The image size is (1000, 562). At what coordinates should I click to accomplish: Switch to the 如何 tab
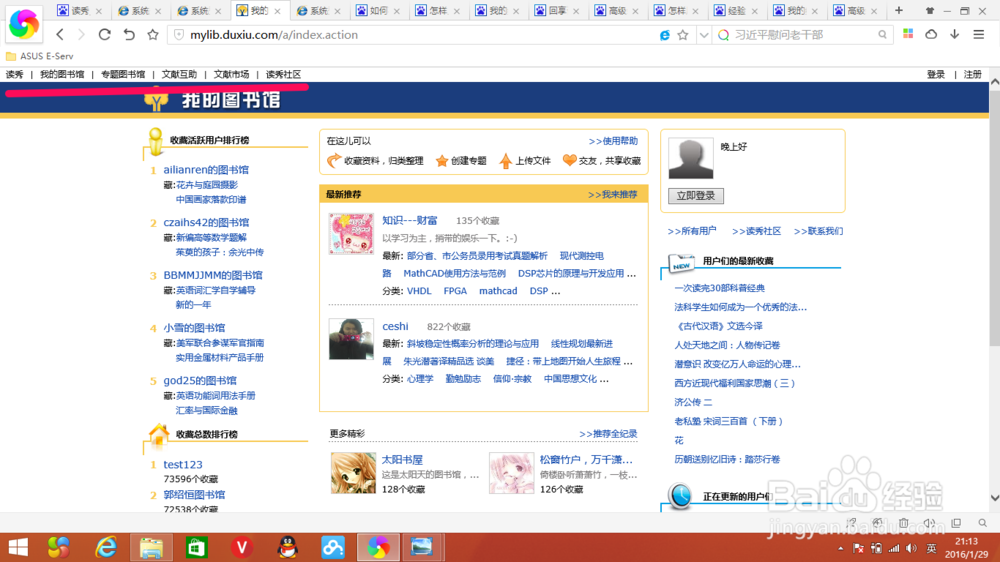pos(379,11)
